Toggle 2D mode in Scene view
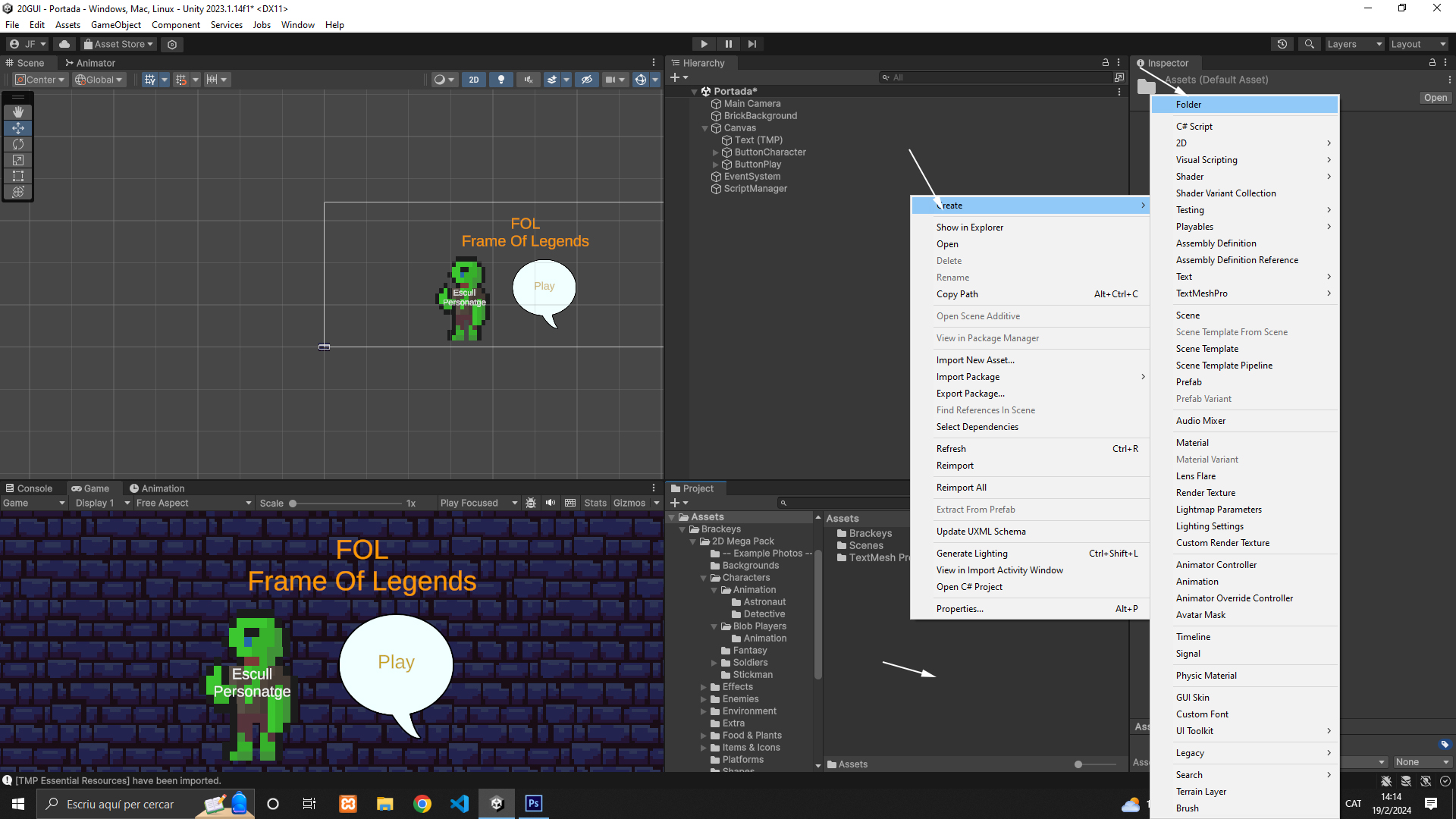This screenshot has width=1456, height=819. coord(474,80)
